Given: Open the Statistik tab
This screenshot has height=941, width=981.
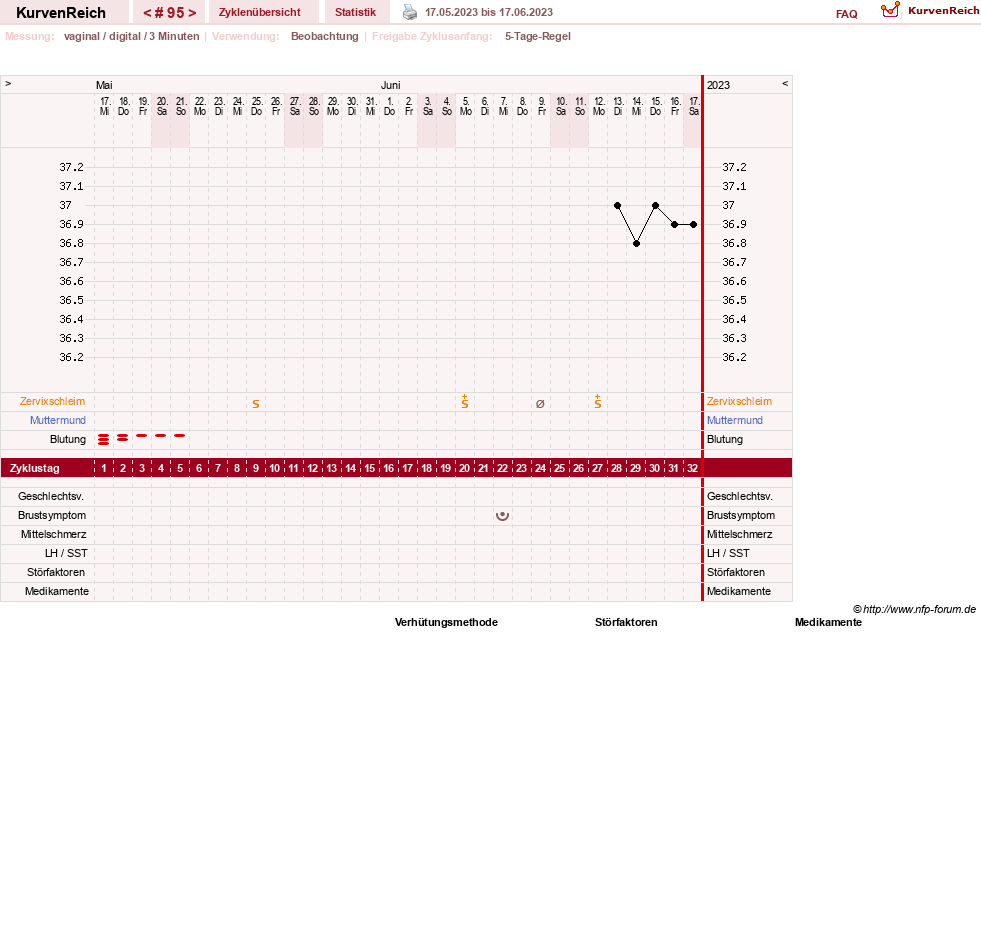Looking at the screenshot, I should click(355, 12).
